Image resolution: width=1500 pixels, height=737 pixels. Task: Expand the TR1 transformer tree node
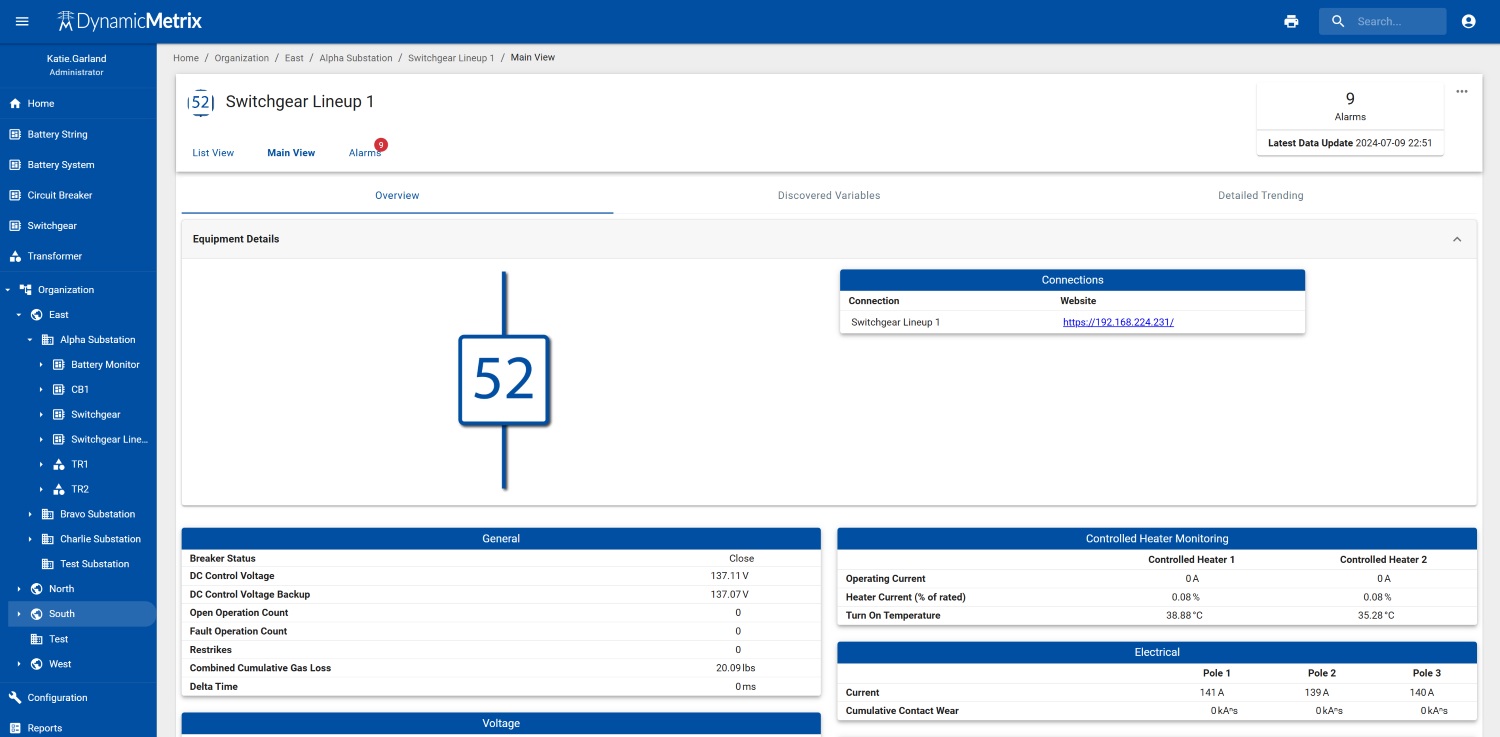tap(41, 465)
